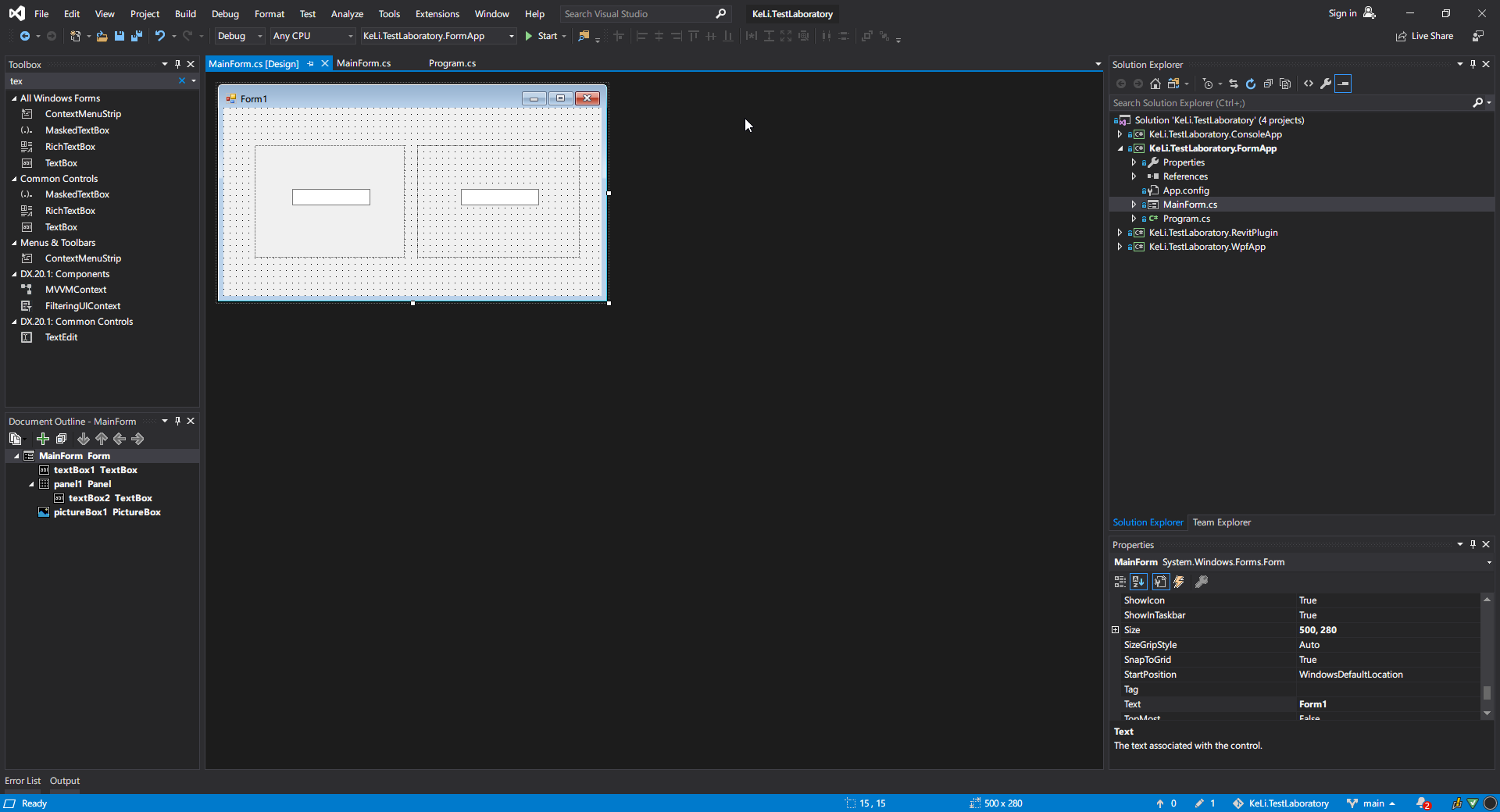Pin the Solution Explorer panel

click(x=1472, y=64)
